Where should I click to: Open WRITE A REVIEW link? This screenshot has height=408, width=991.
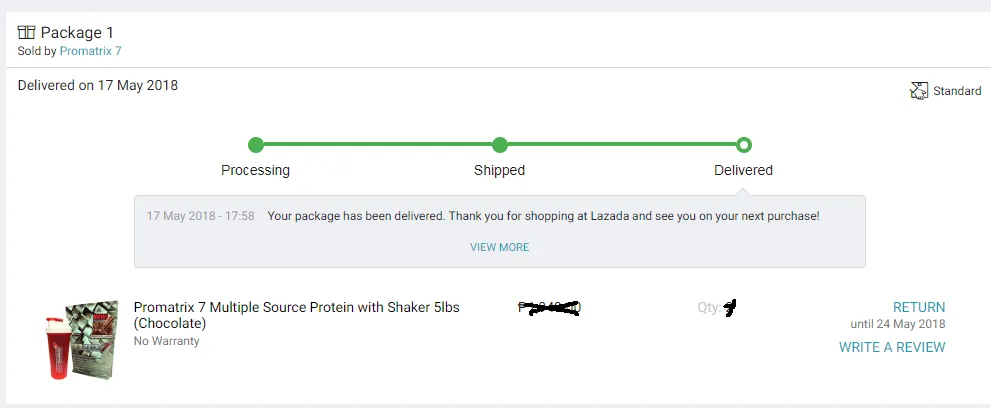pyautogui.click(x=892, y=347)
